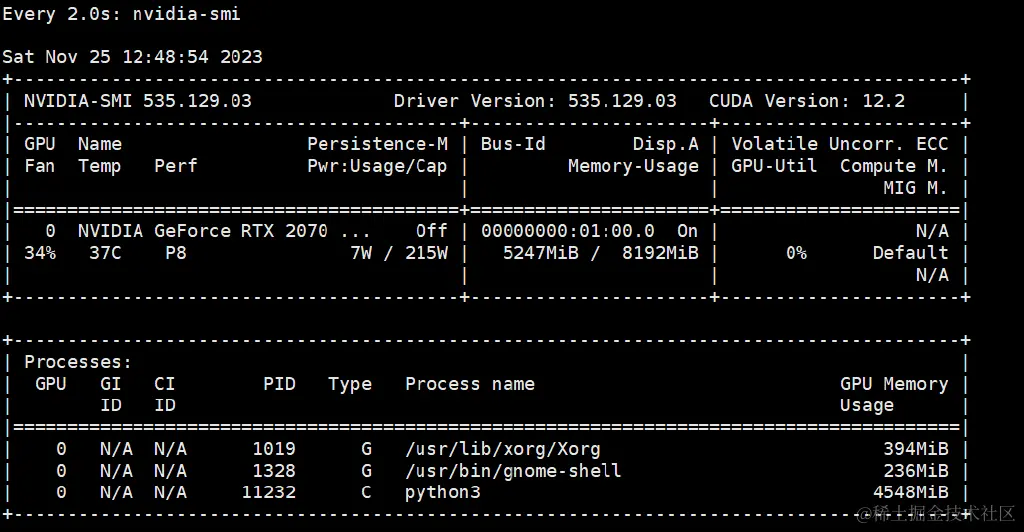Click the bus id '00000000:01:00.0'
The width and height of the screenshot is (1024, 532).
(568, 231)
